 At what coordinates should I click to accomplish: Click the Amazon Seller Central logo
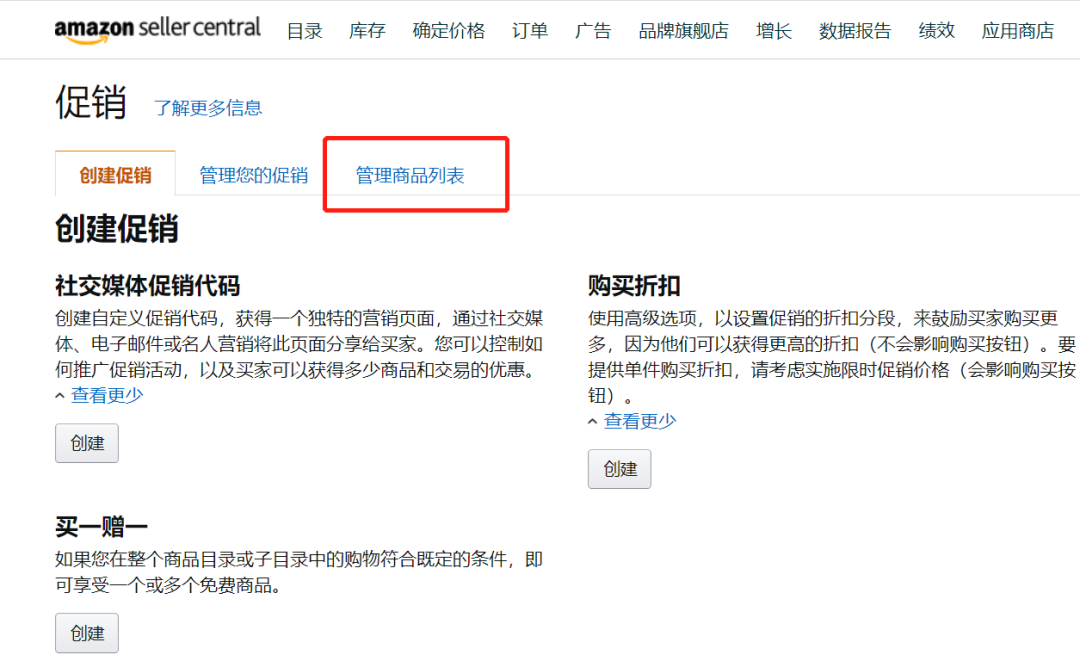[159, 29]
